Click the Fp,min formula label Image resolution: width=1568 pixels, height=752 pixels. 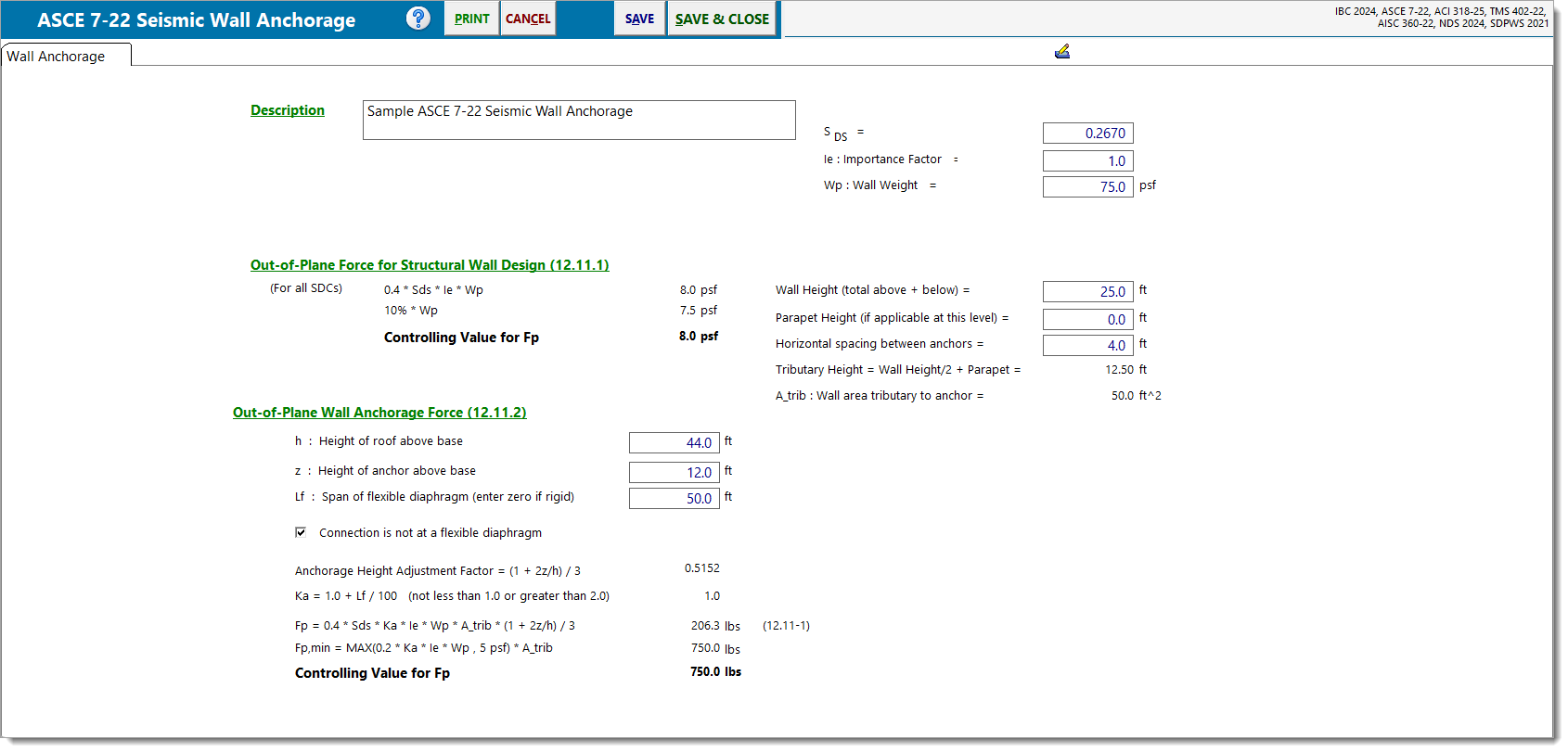(423, 648)
